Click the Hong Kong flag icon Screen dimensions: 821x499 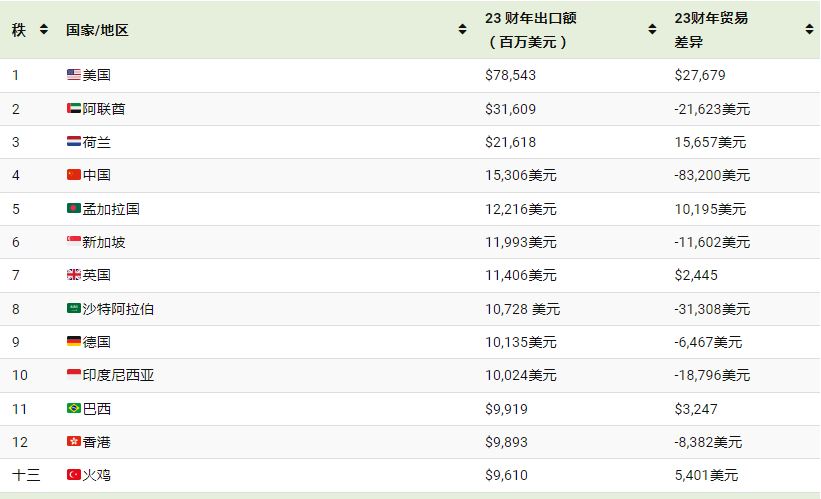pyautogui.click(x=73, y=442)
